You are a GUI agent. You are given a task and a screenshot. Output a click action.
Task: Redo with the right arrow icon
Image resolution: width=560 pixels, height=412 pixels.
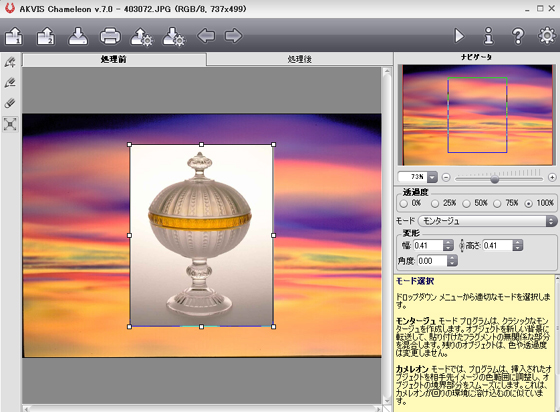pyautogui.click(x=234, y=36)
